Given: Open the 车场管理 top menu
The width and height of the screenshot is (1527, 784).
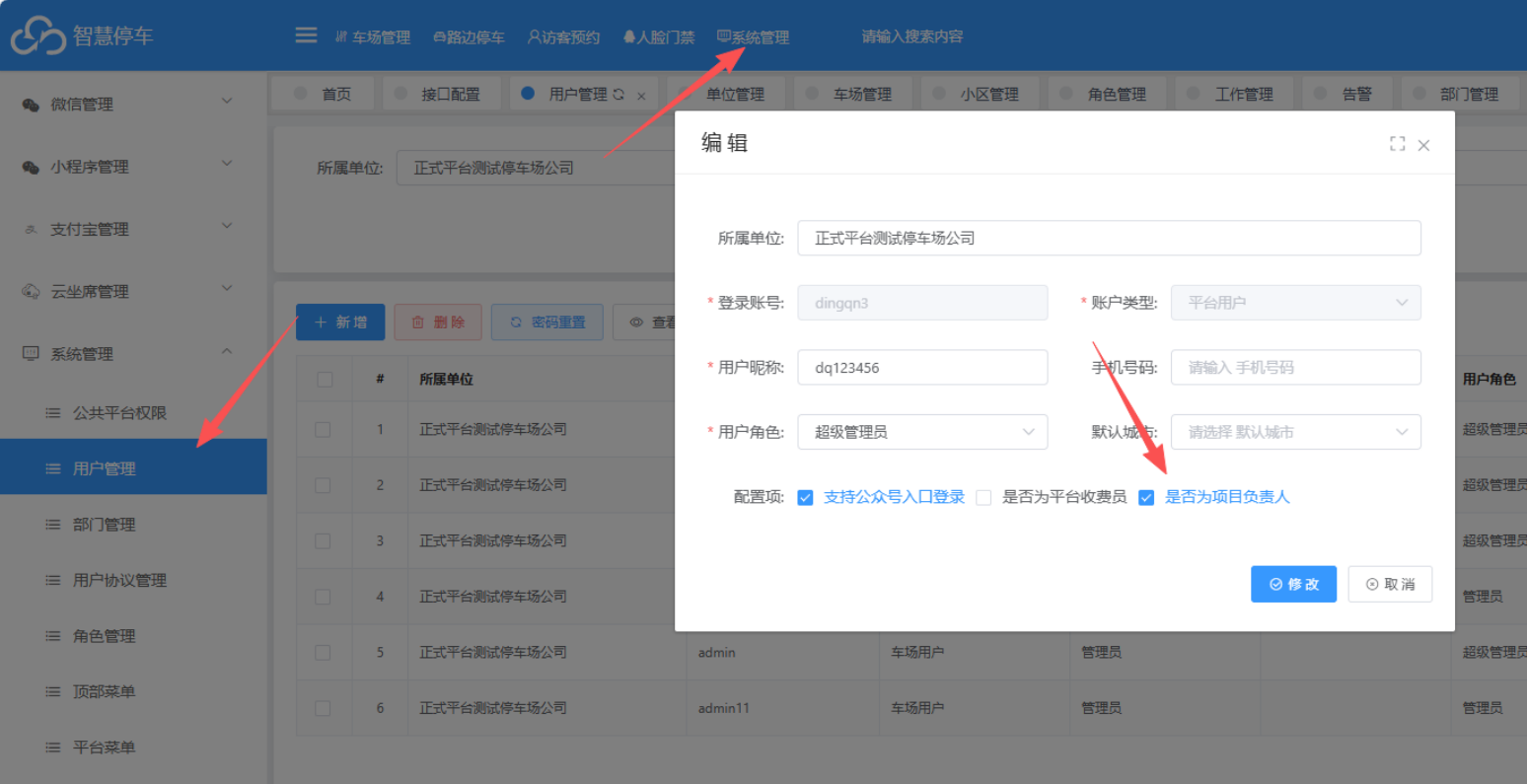Looking at the screenshot, I should pyautogui.click(x=373, y=37).
